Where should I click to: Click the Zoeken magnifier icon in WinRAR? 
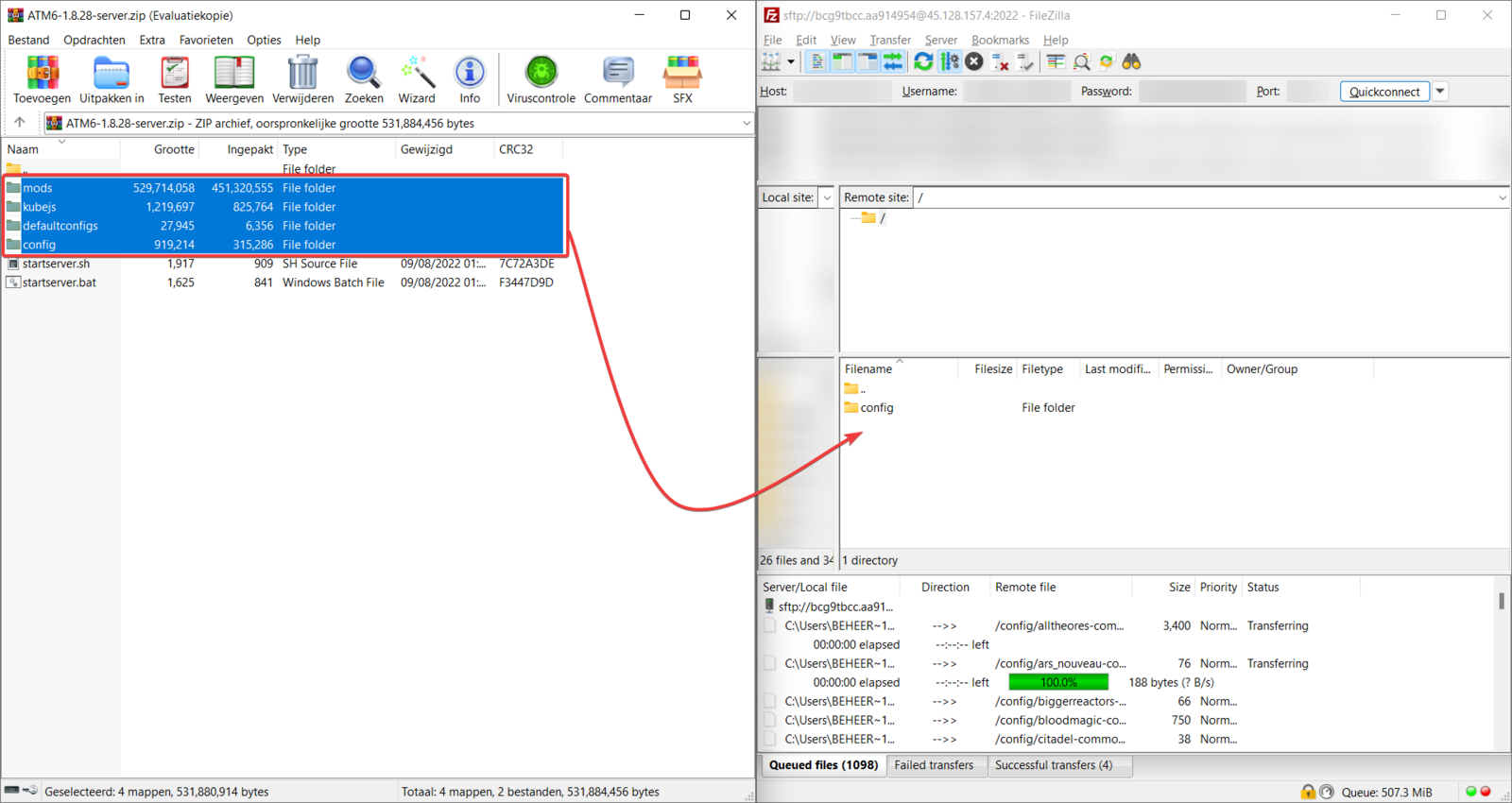[x=364, y=79]
